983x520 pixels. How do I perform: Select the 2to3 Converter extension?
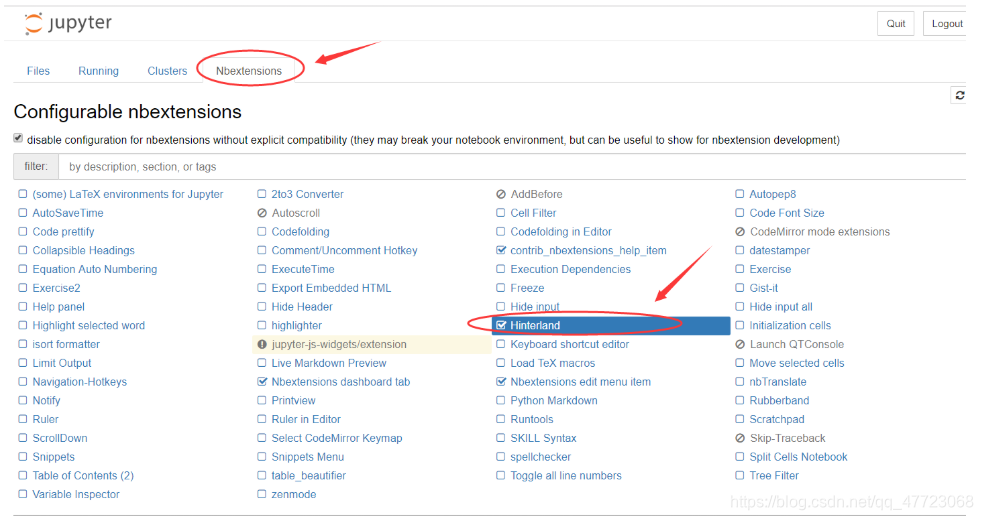coord(307,194)
